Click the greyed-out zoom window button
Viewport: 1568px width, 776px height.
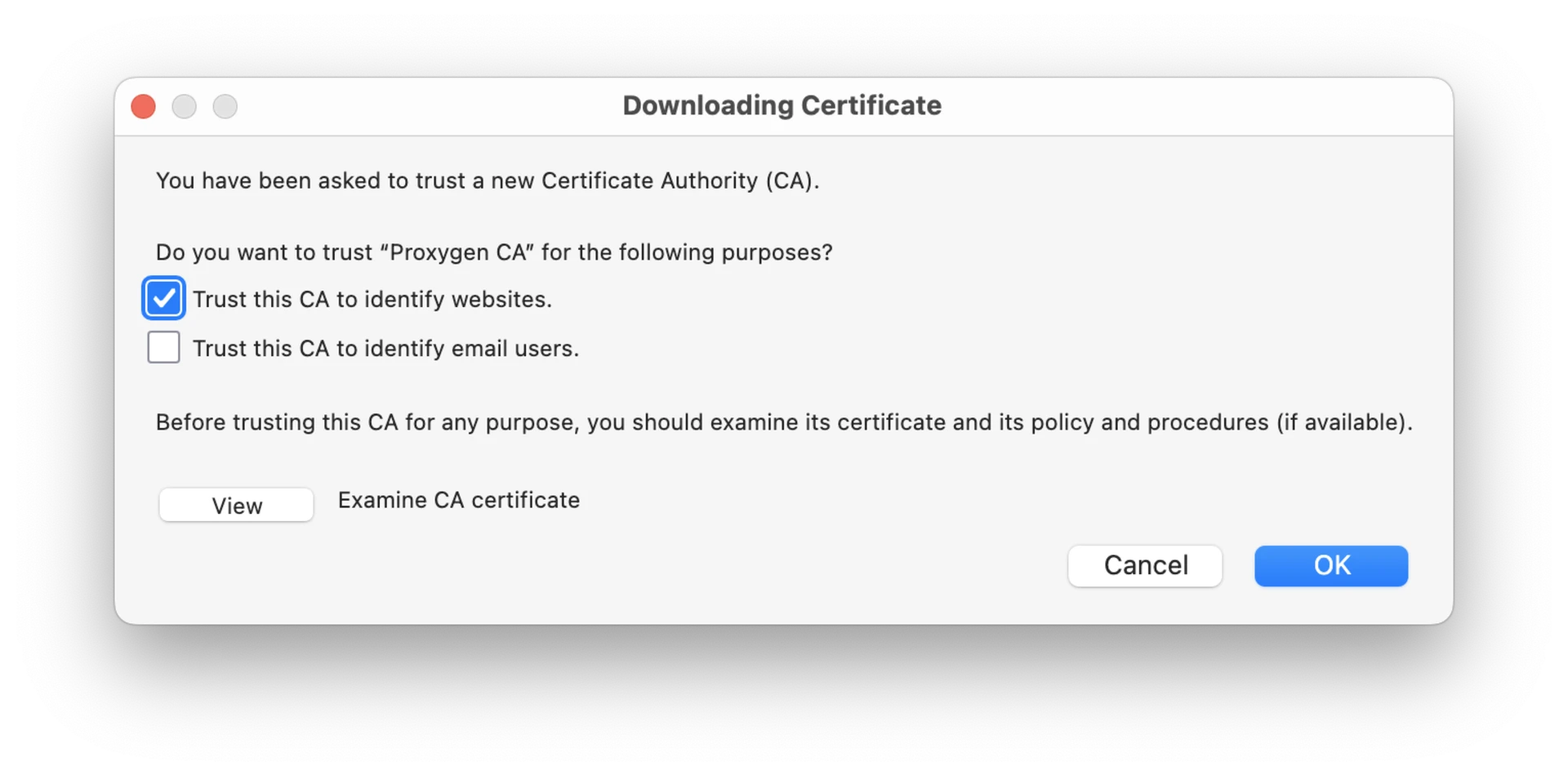click(x=225, y=106)
